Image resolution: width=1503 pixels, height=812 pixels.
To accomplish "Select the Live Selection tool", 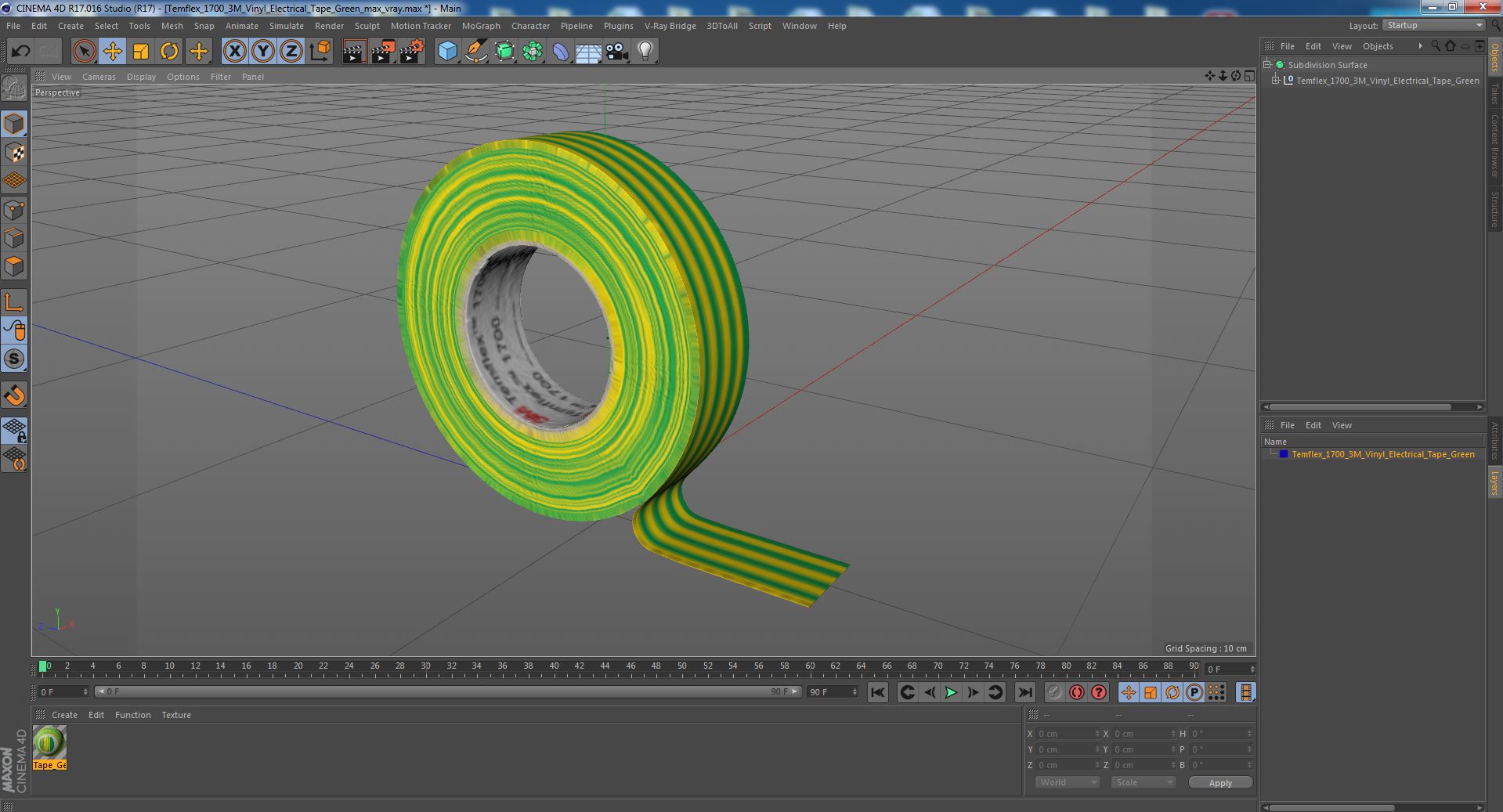I will coord(84,52).
